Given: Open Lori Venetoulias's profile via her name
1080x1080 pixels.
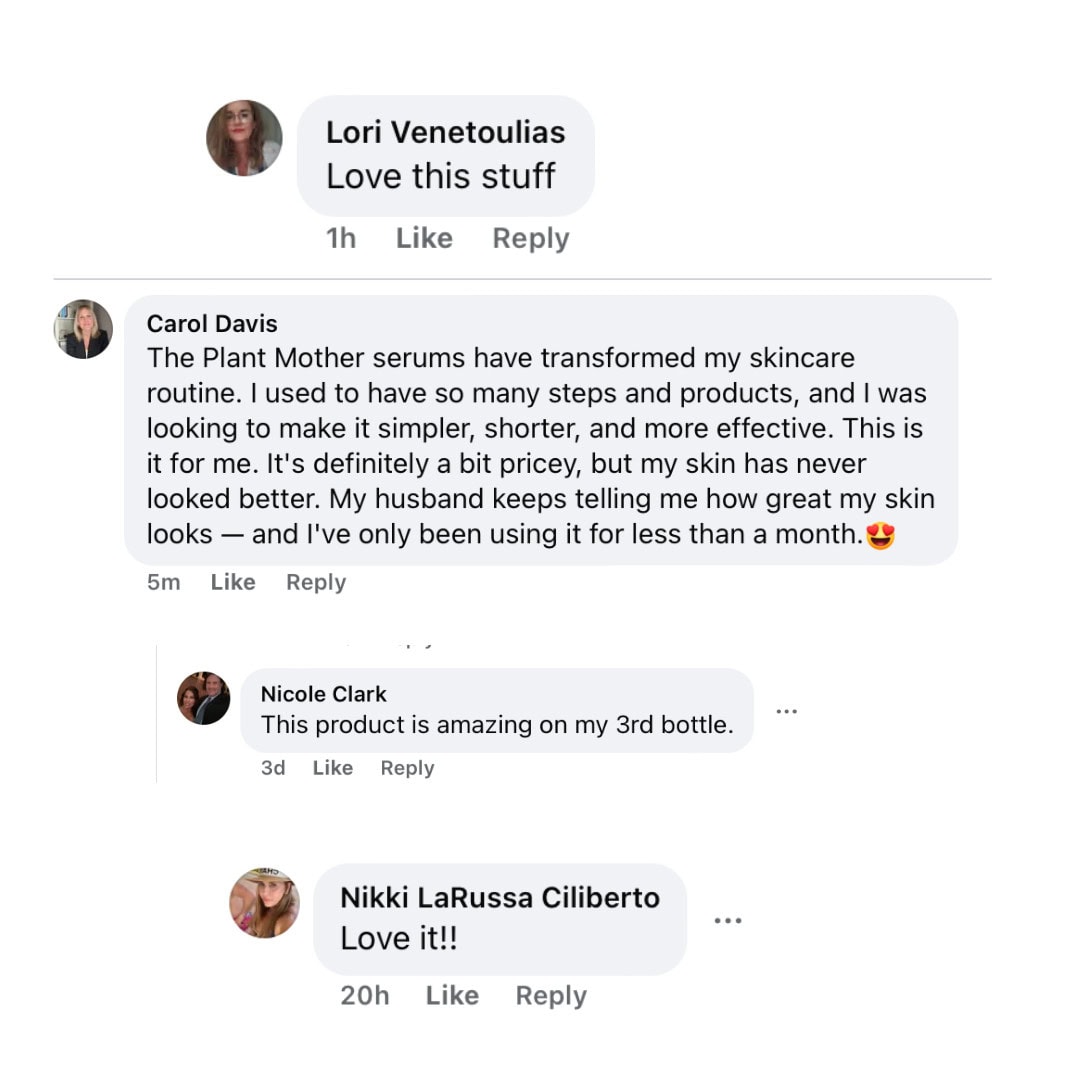Looking at the screenshot, I should (x=446, y=131).
